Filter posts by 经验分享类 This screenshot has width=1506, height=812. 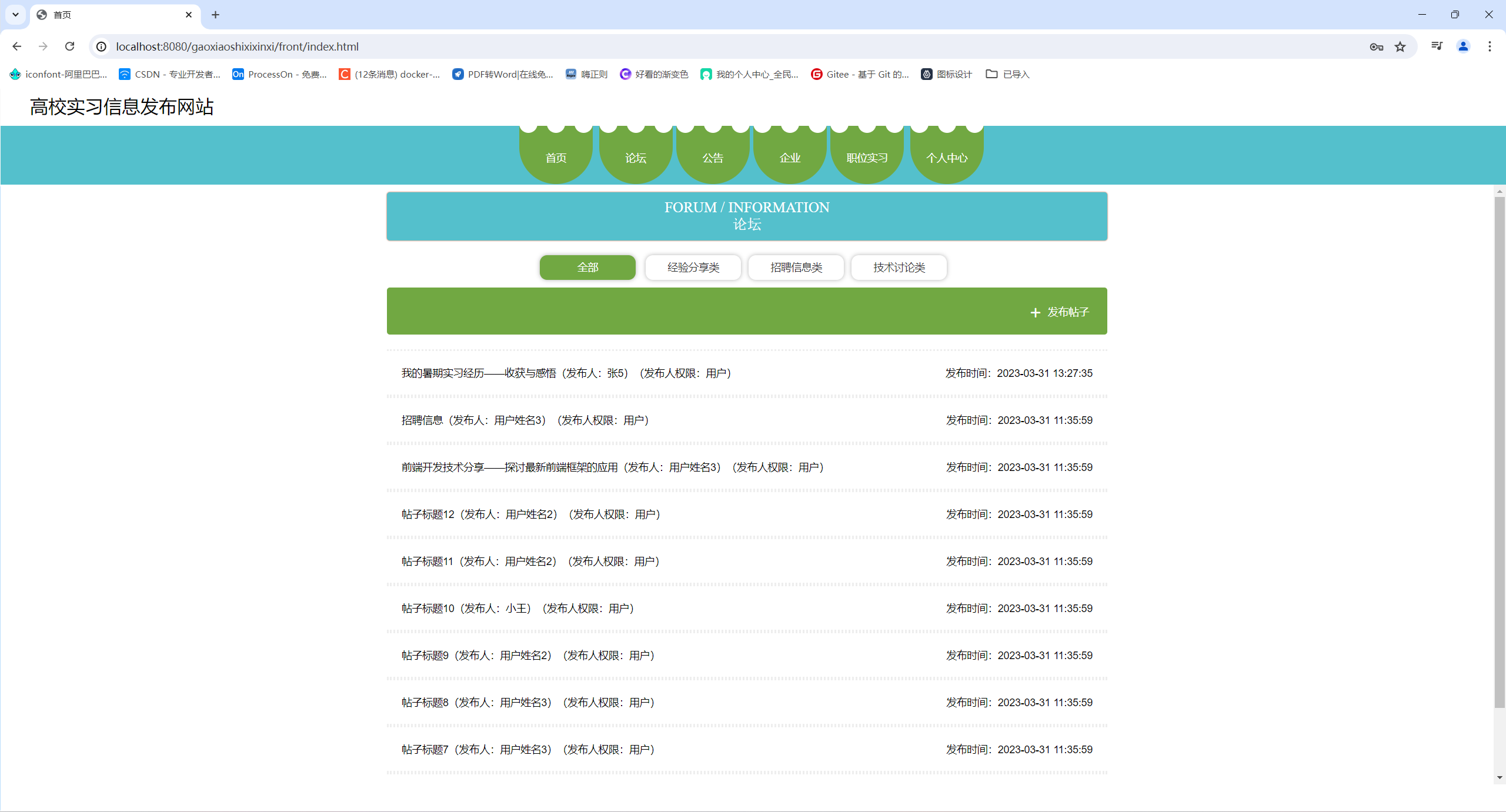[x=693, y=268]
